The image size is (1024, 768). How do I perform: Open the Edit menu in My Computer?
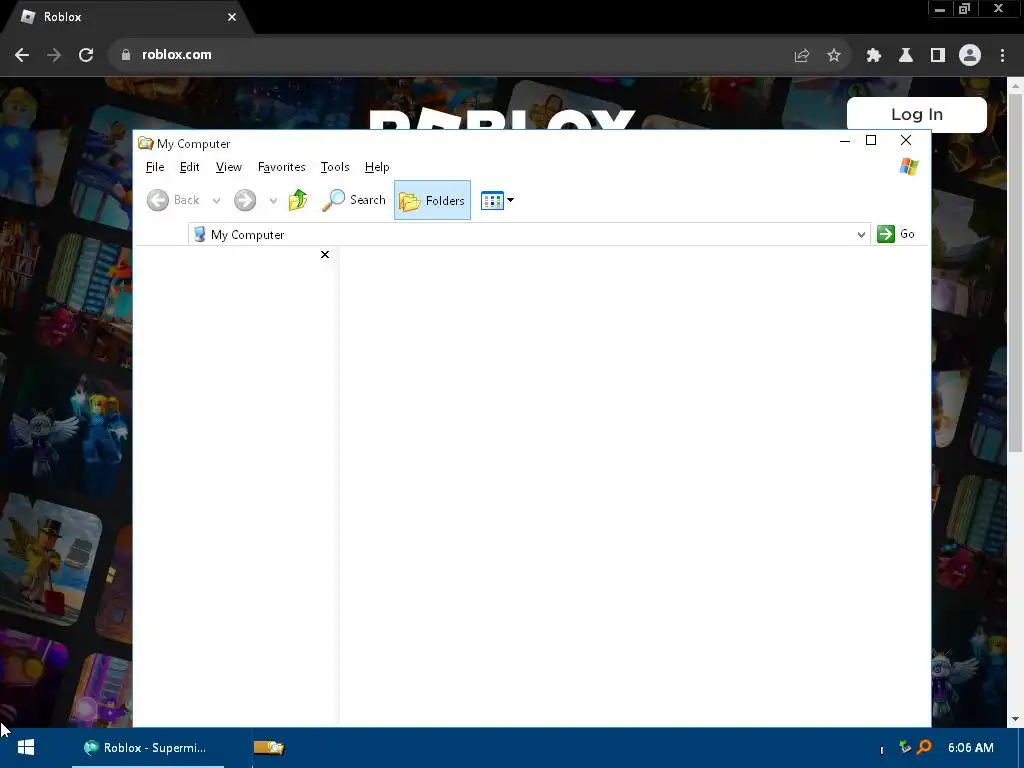[189, 167]
